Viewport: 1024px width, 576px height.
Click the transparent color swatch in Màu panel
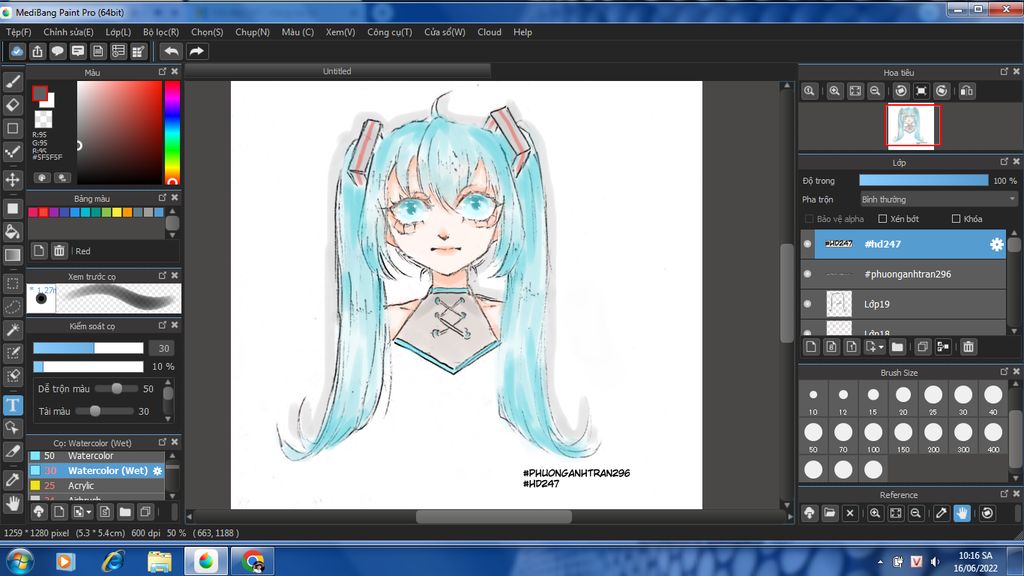coord(43,119)
